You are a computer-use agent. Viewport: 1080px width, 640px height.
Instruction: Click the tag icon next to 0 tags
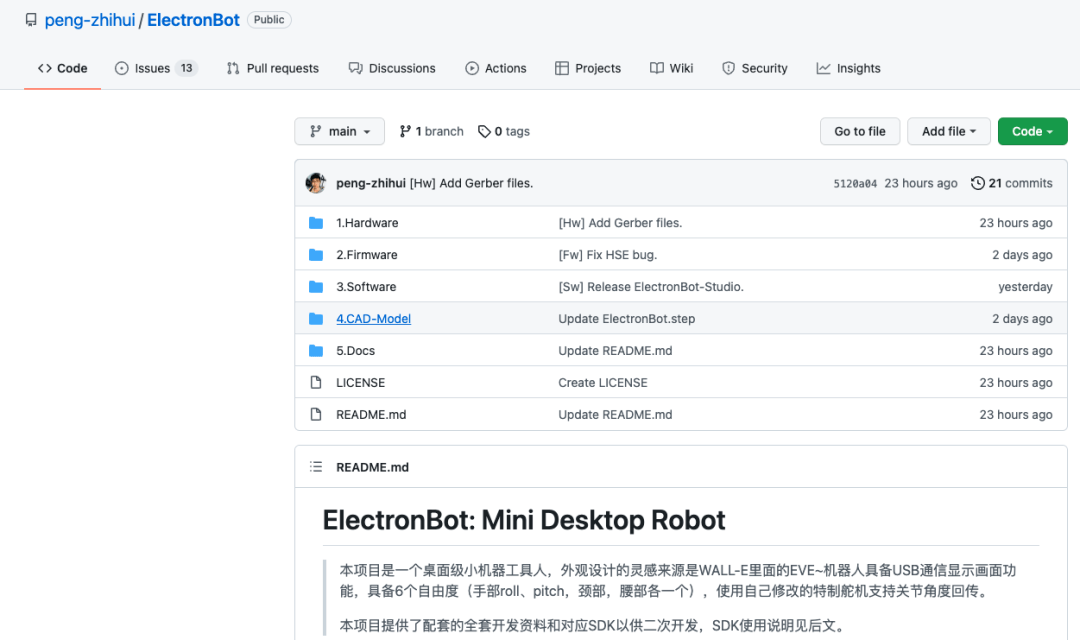click(x=484, y=132)
